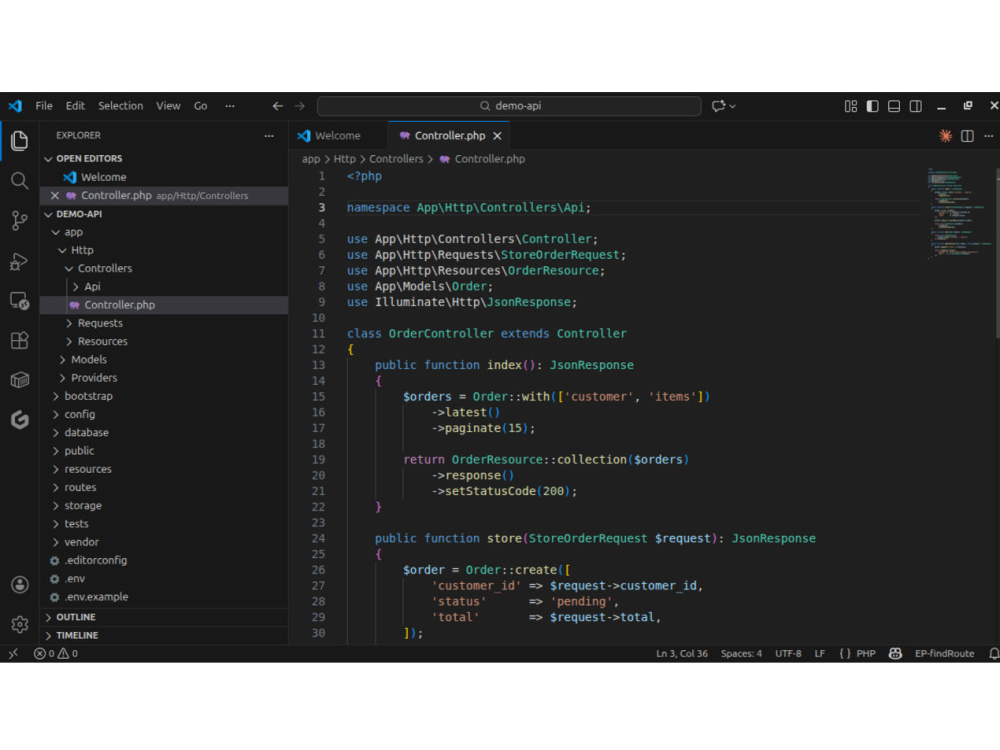Change indentation via Spaces: 4
Screen dimensions: 1000x750
pyautogui.click(x=741, y=654)
